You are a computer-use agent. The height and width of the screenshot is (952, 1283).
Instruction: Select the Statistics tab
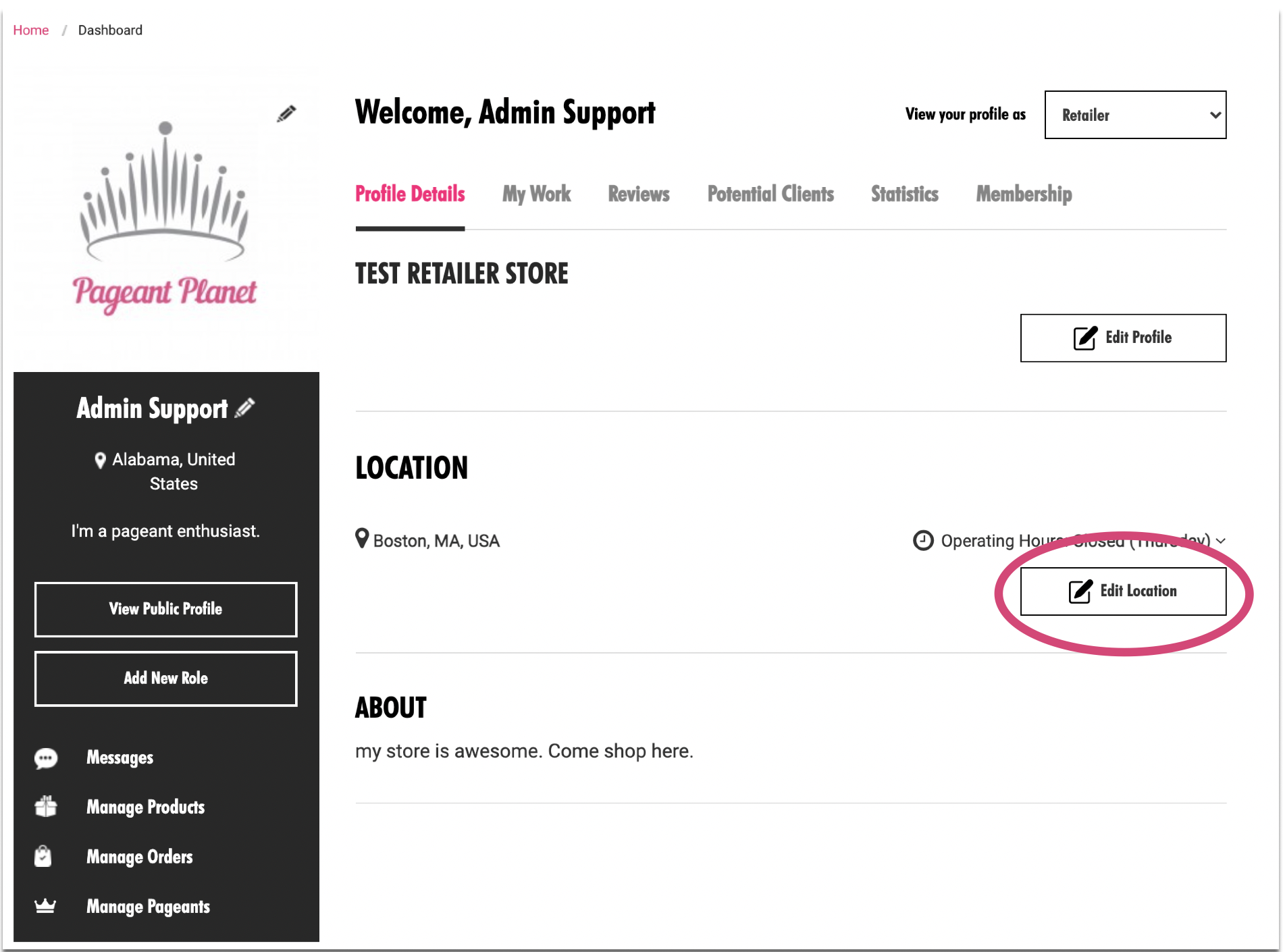coord(905,194)
